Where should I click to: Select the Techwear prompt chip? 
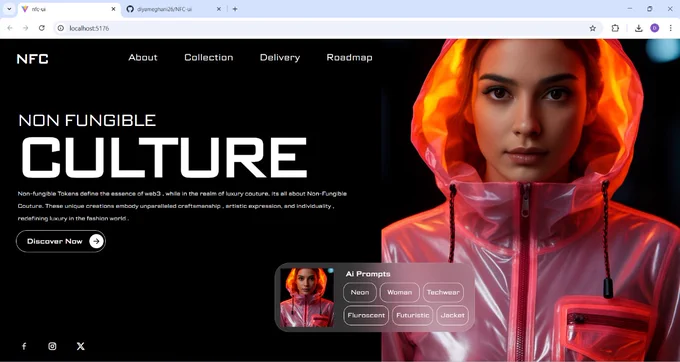point(443,292)
